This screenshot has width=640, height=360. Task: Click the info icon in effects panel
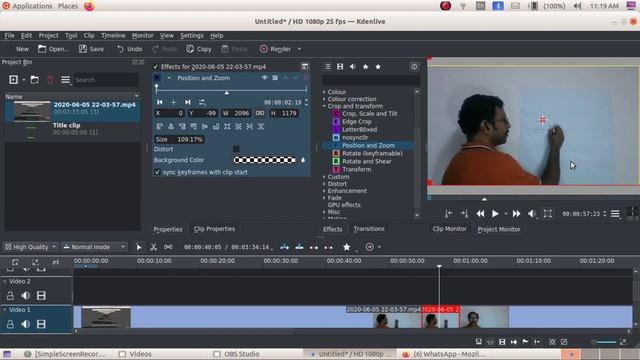point(414,67)
